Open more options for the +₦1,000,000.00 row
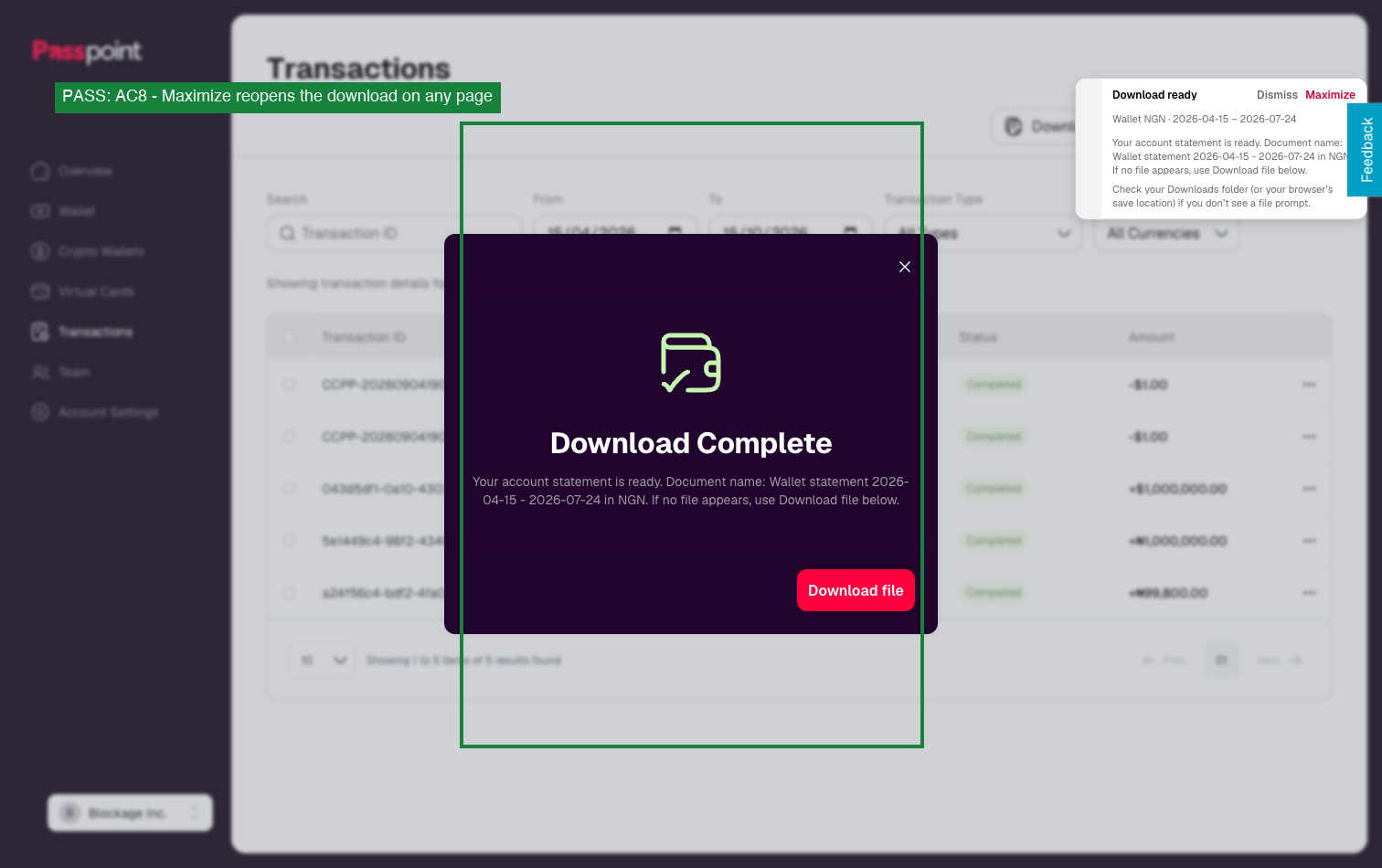 (1309, 541)
